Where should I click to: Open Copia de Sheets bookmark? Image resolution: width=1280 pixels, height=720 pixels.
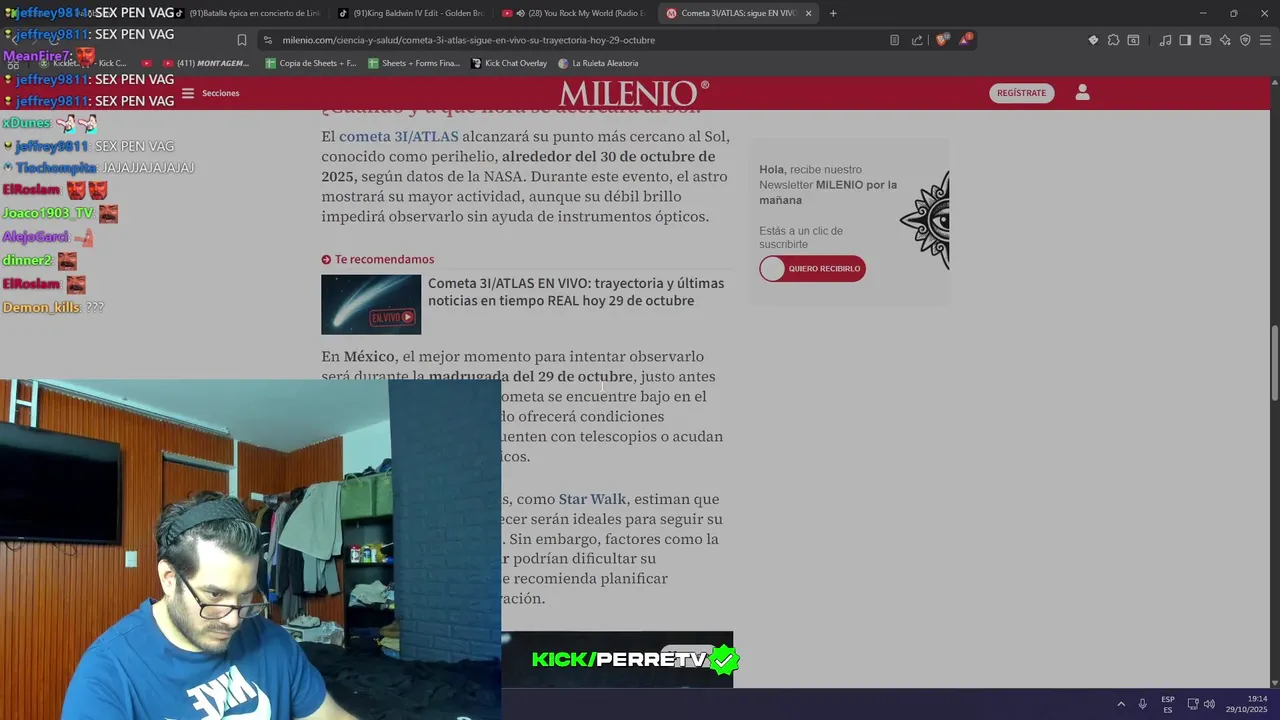[x=311, y=63]
